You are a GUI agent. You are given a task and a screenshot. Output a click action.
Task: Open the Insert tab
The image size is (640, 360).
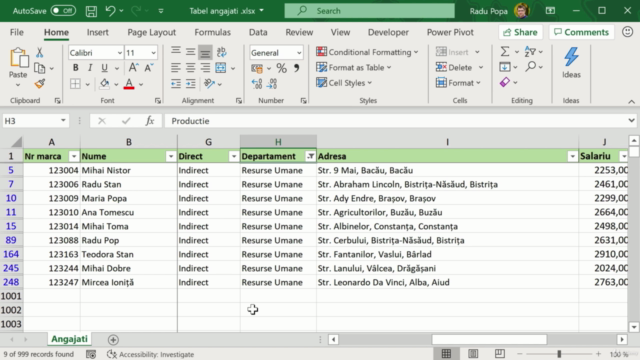pos(98,32)
